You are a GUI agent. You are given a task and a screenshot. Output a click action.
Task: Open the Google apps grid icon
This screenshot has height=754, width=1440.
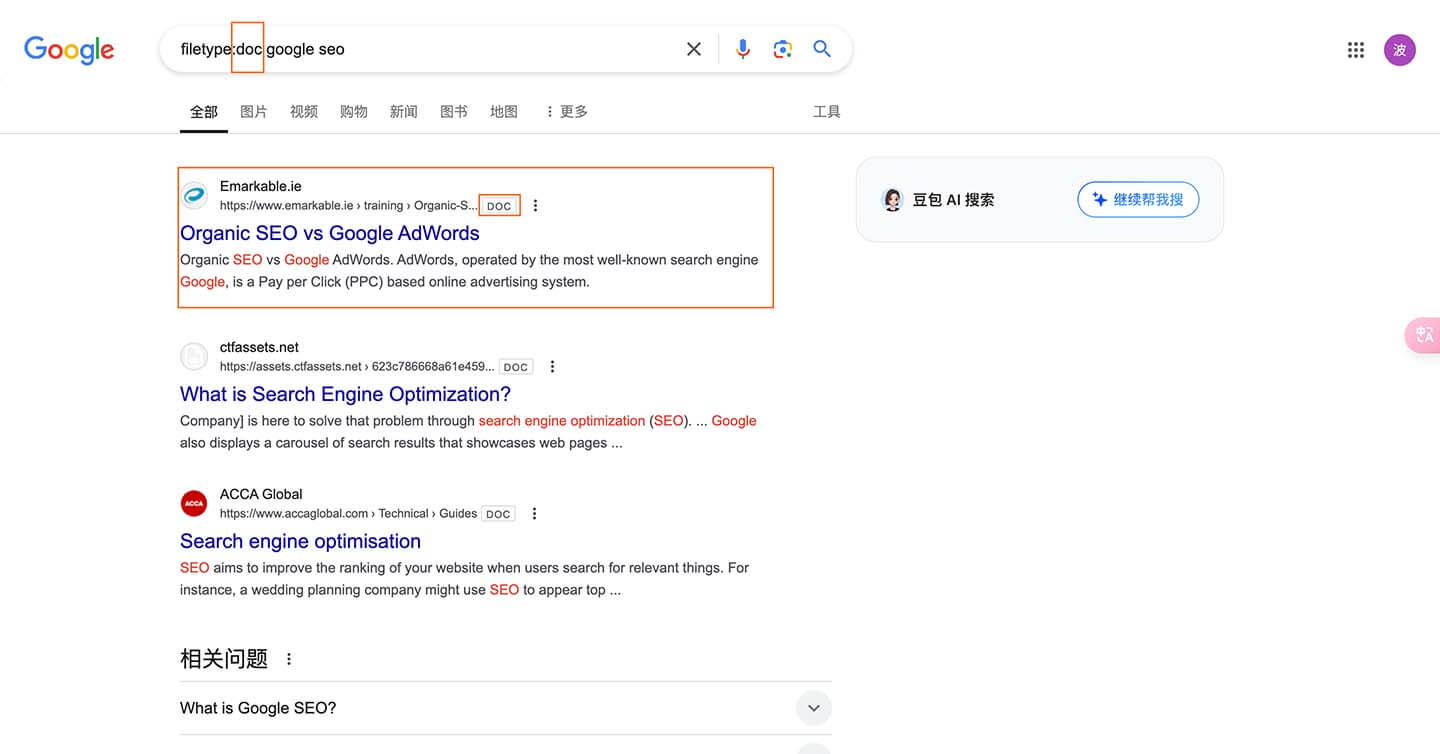(1356, 50)
